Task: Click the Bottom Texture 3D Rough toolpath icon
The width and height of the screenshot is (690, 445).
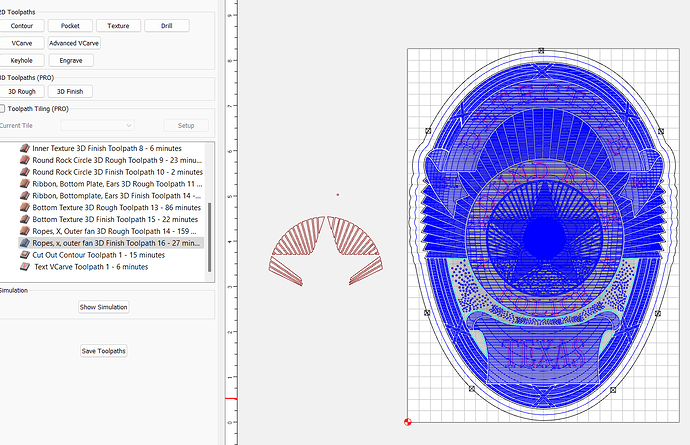Action: (x=25, y=207)
